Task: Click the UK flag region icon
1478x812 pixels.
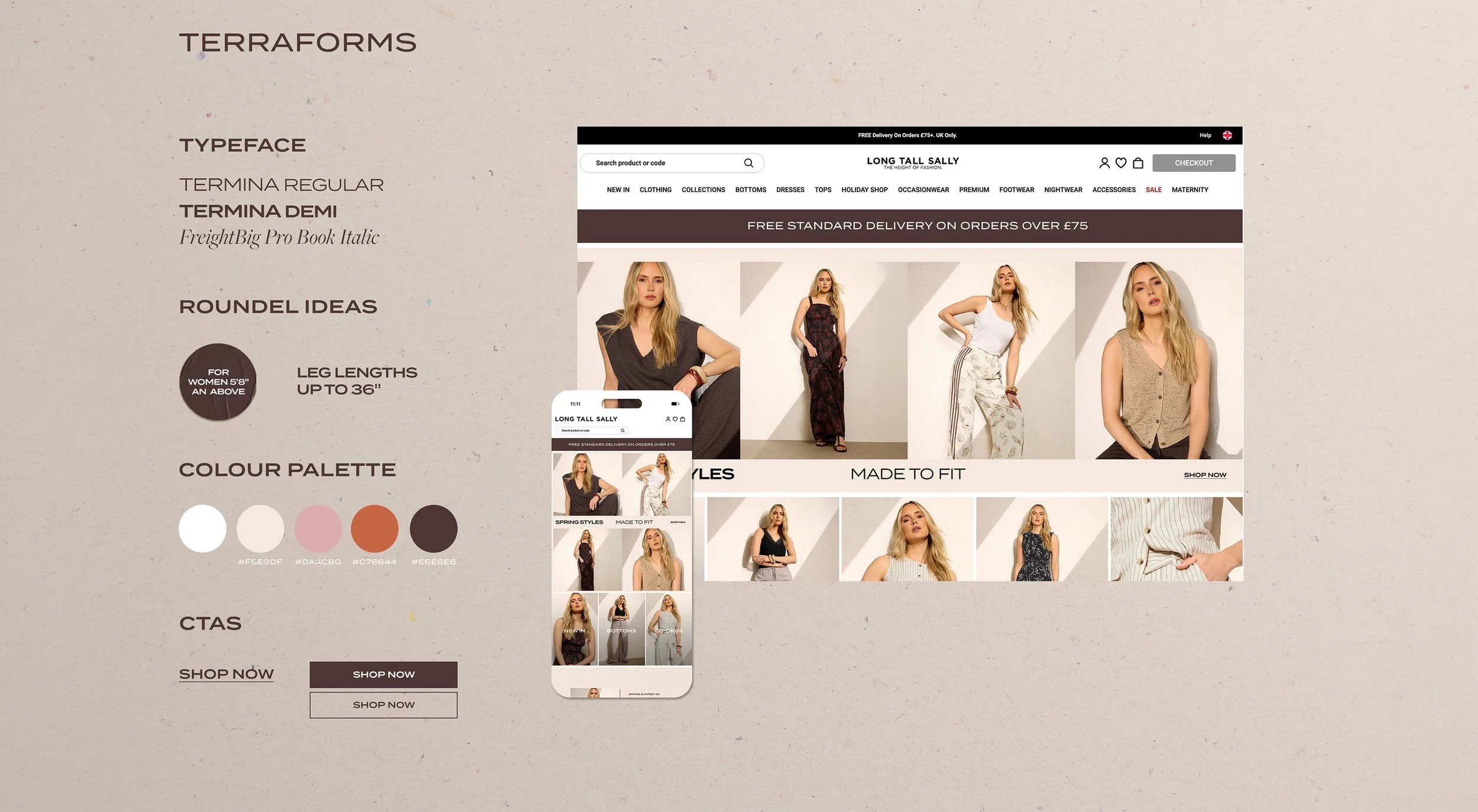Action: [1227, 135]
